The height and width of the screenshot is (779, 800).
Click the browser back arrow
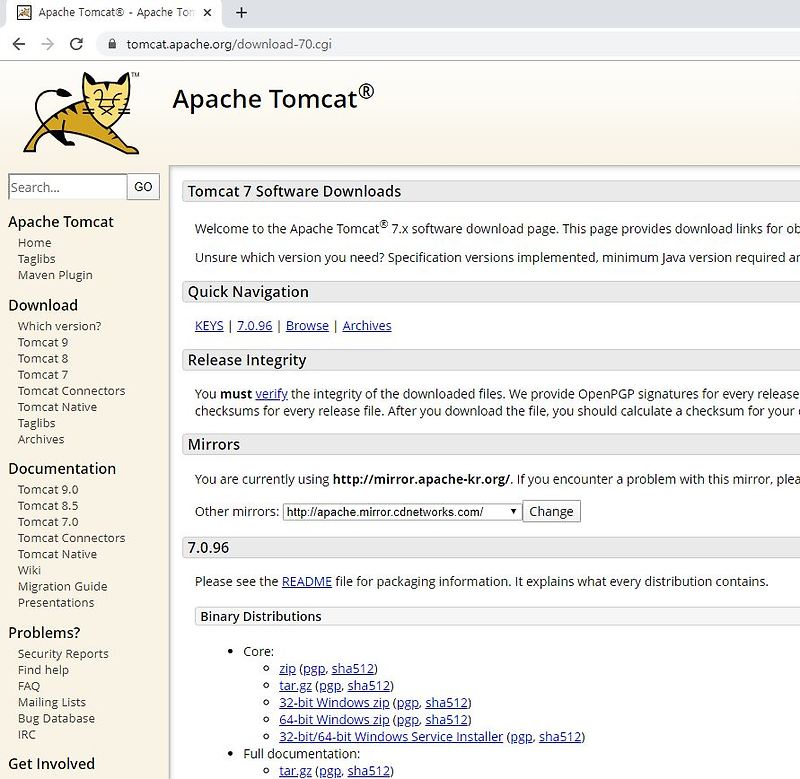18,44
